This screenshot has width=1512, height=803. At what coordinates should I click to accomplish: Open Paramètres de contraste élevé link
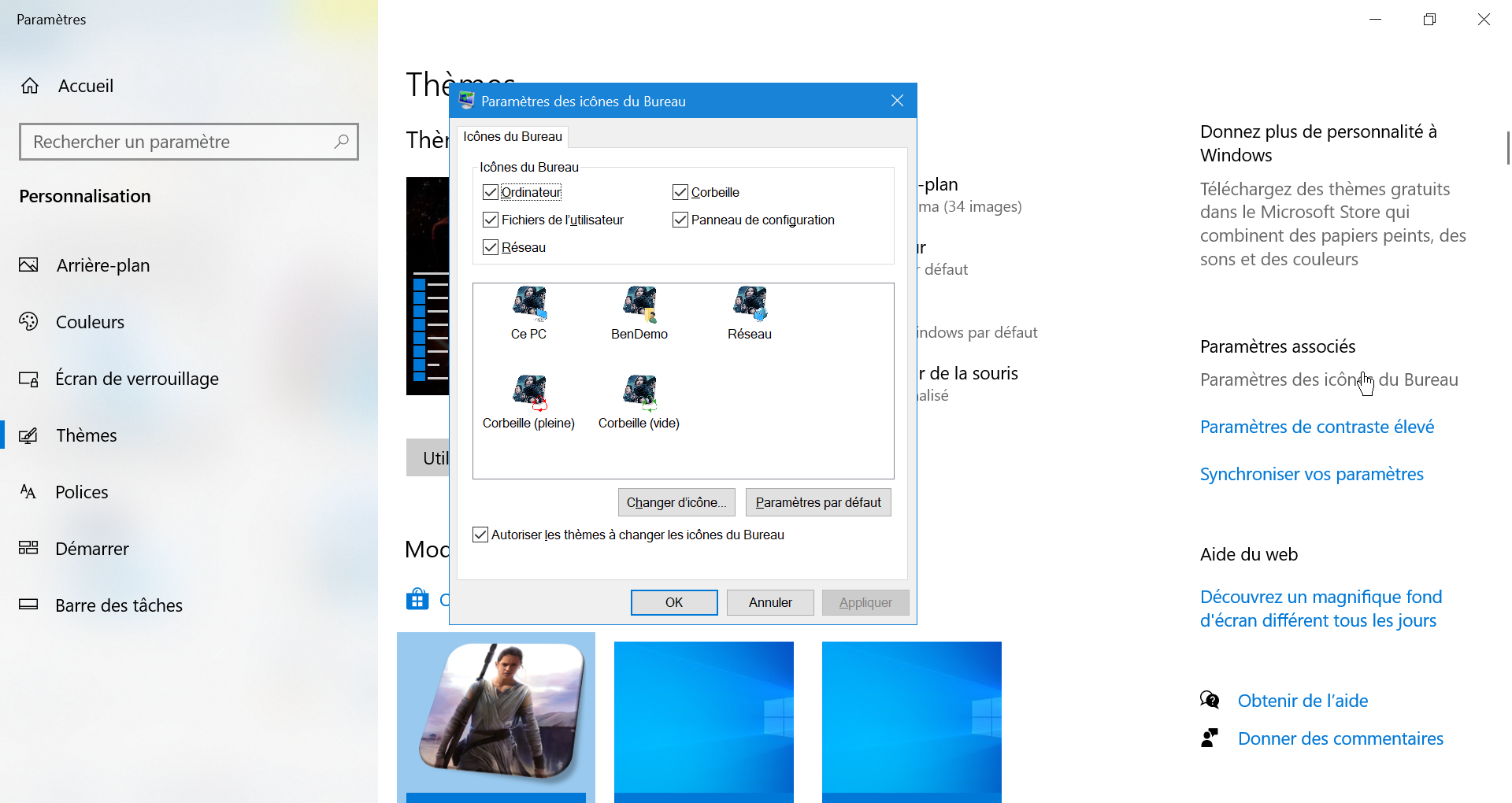point(1317,427)
